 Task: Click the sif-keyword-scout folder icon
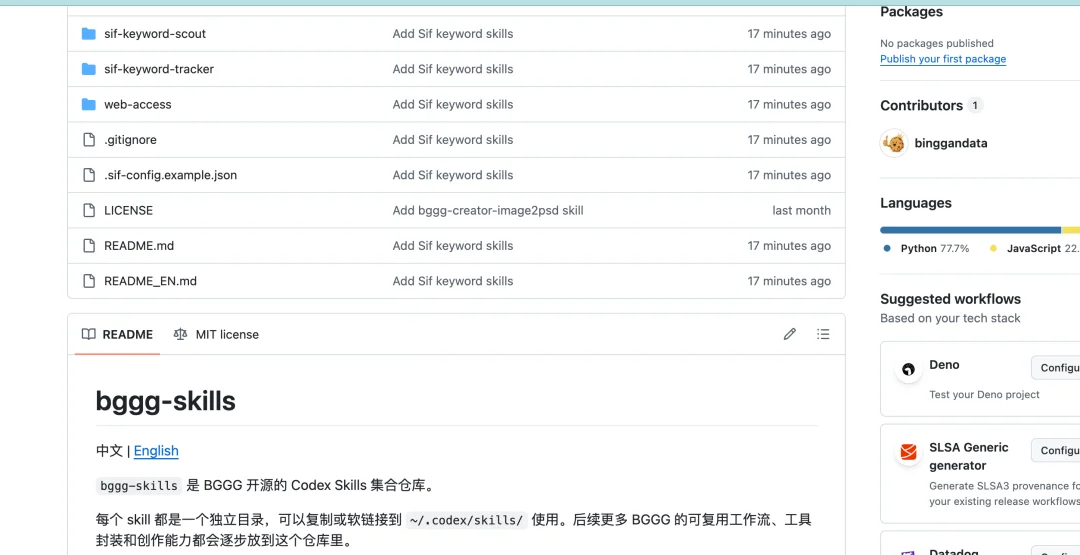pos(88,34)
